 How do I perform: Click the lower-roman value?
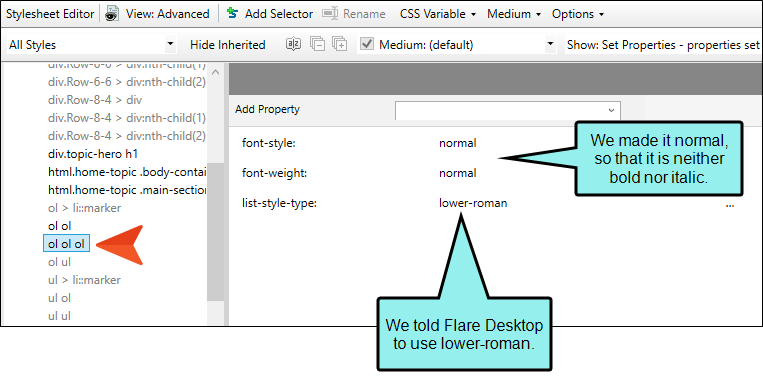[x=473, y=203]
